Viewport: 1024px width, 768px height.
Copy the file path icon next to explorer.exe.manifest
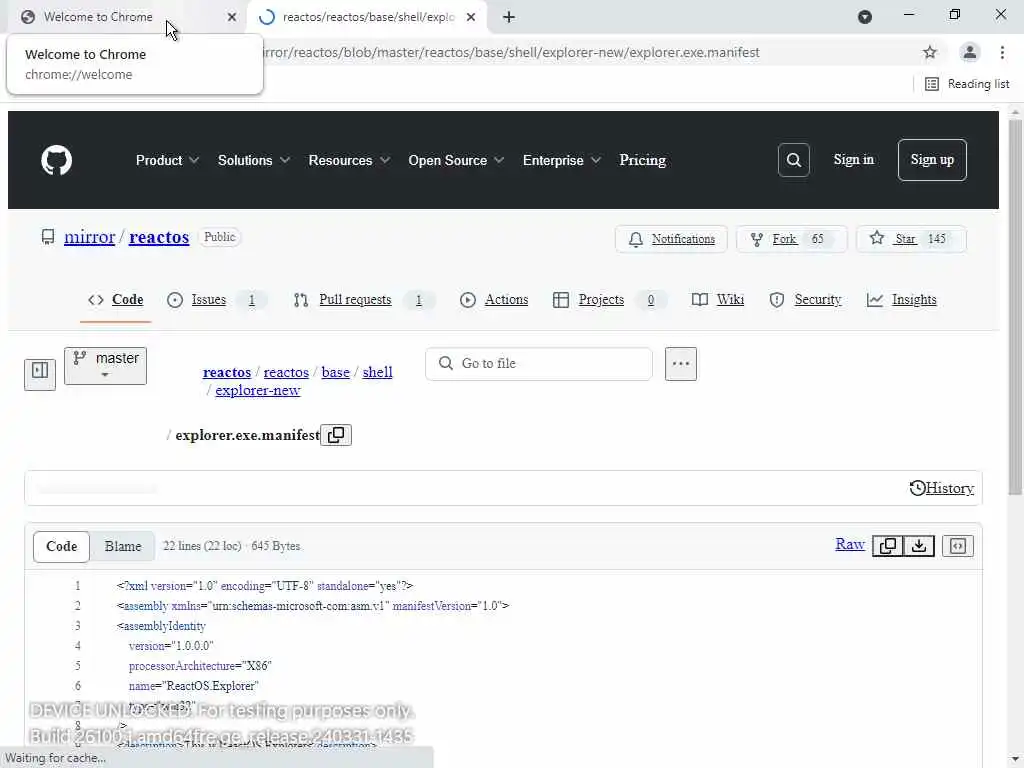pyautogui.click(x=336, y=435)
